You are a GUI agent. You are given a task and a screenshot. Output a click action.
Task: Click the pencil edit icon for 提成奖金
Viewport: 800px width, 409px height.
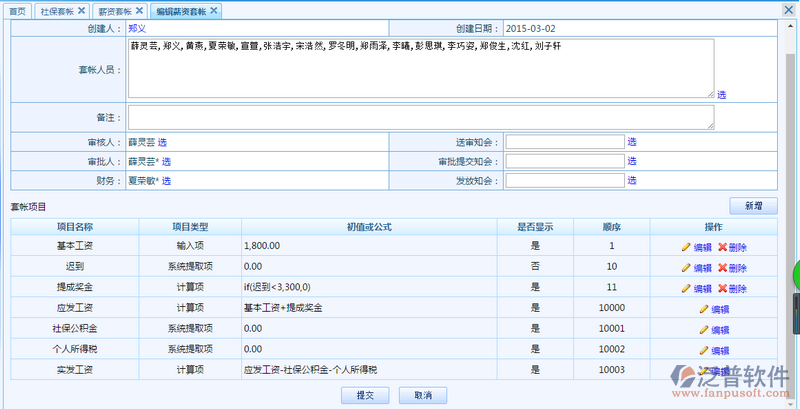coord(686,289)
